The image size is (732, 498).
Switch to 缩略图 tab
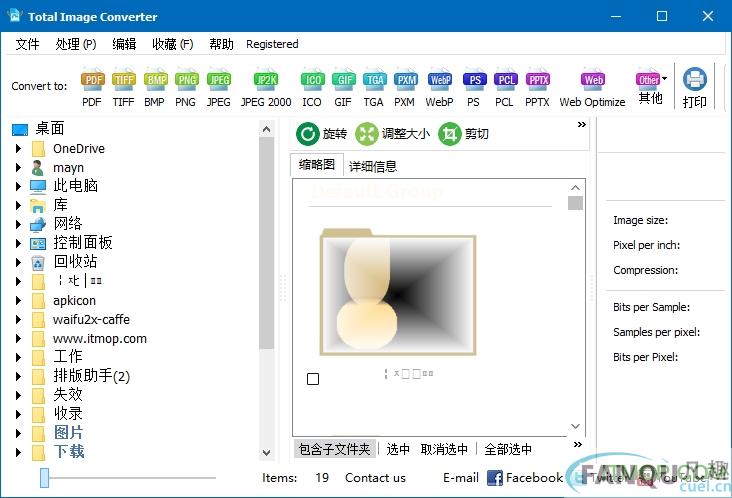tap(317, 164)
